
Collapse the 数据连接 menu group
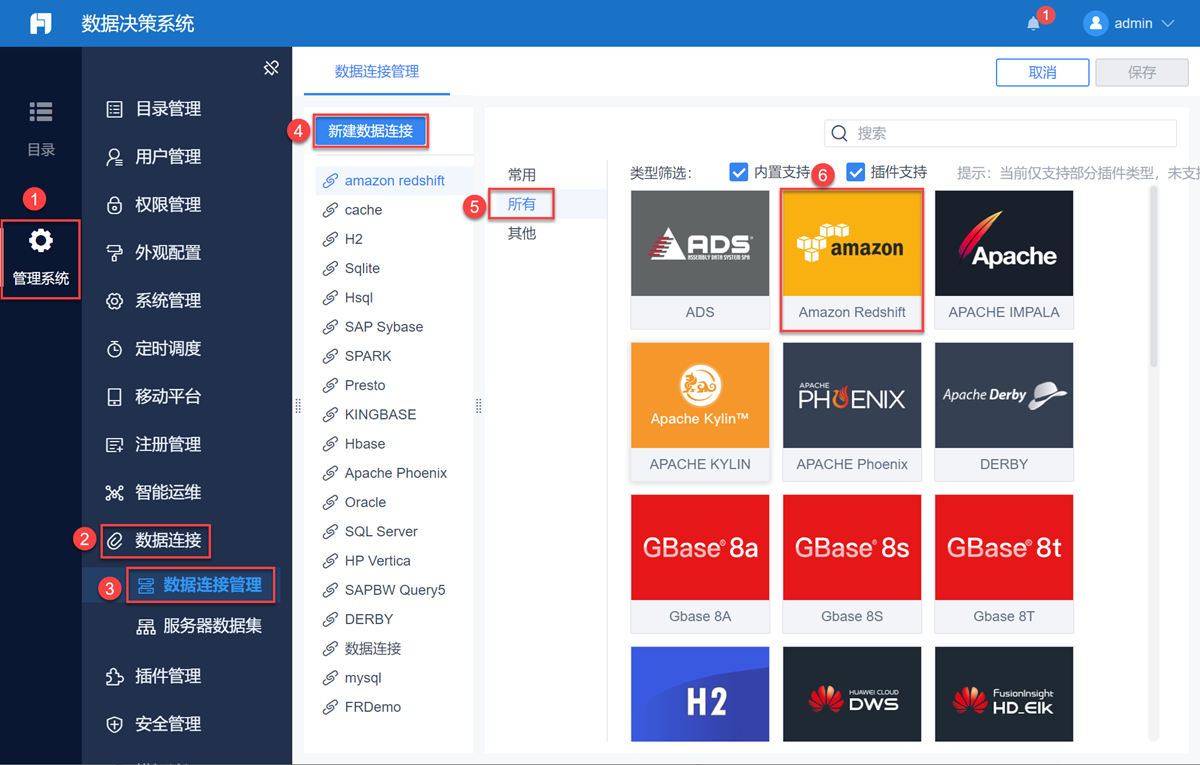(x=154, y=541)
